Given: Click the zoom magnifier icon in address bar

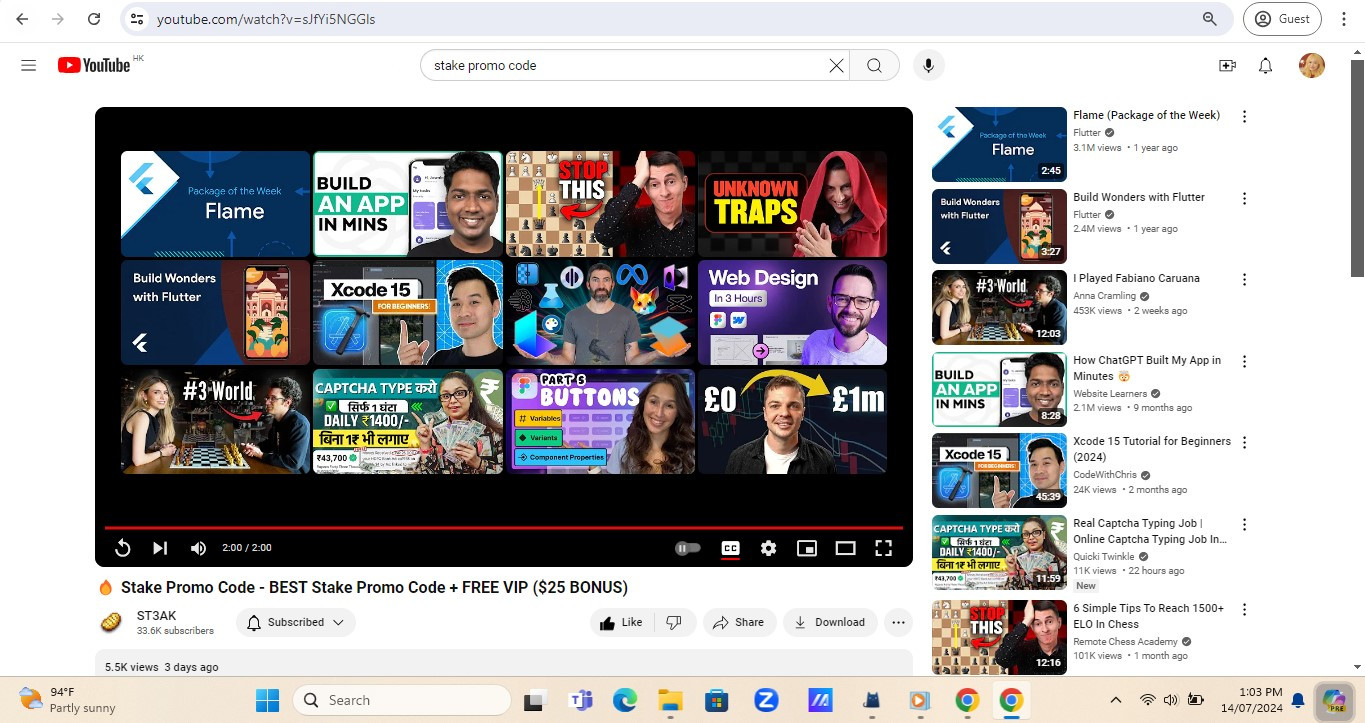Looking at the screenshot, I should (x=1209, y=19).
